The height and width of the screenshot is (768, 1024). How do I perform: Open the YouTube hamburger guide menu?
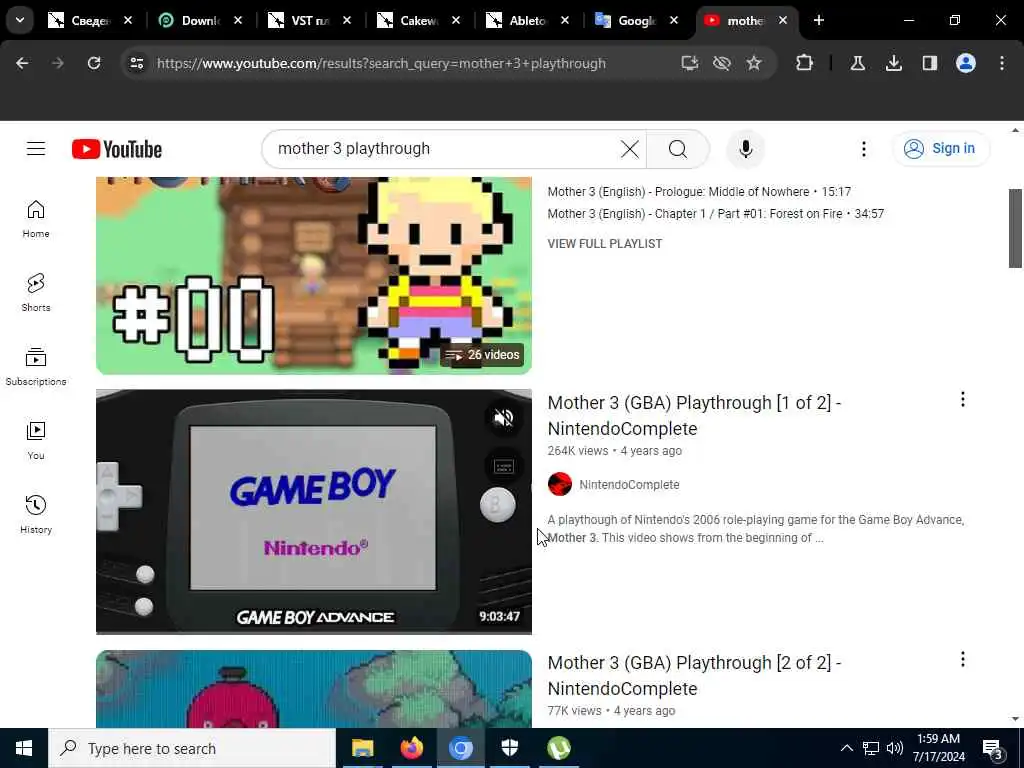click(x=36, y=149)
